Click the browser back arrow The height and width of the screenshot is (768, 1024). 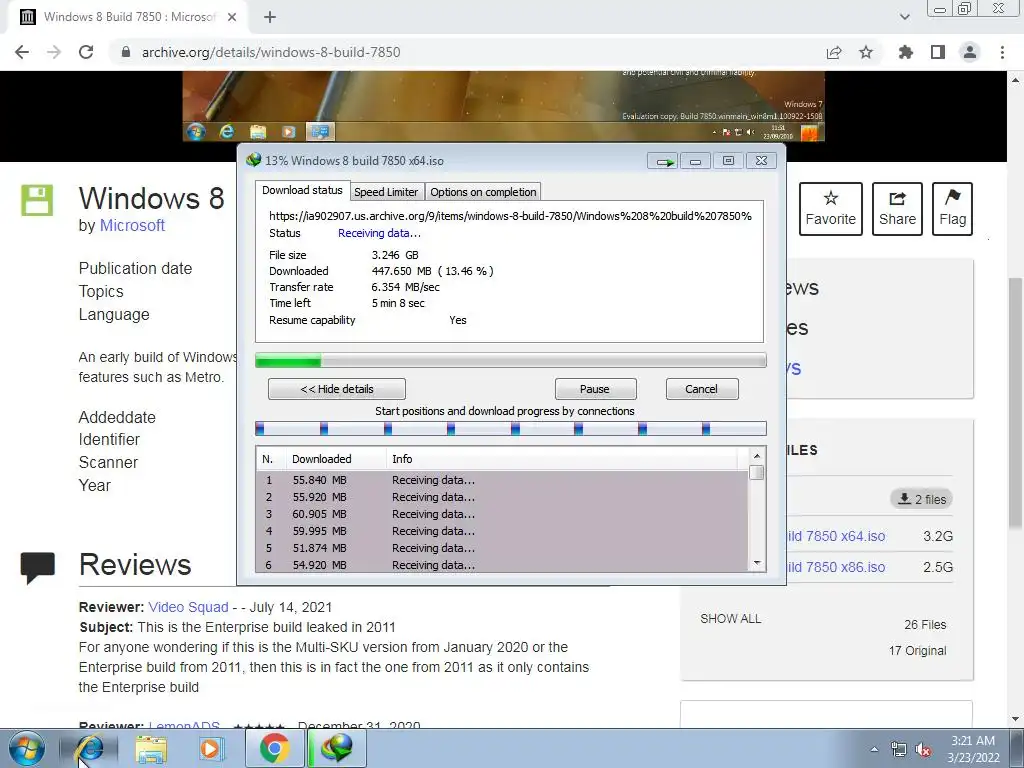pos(22,52)
